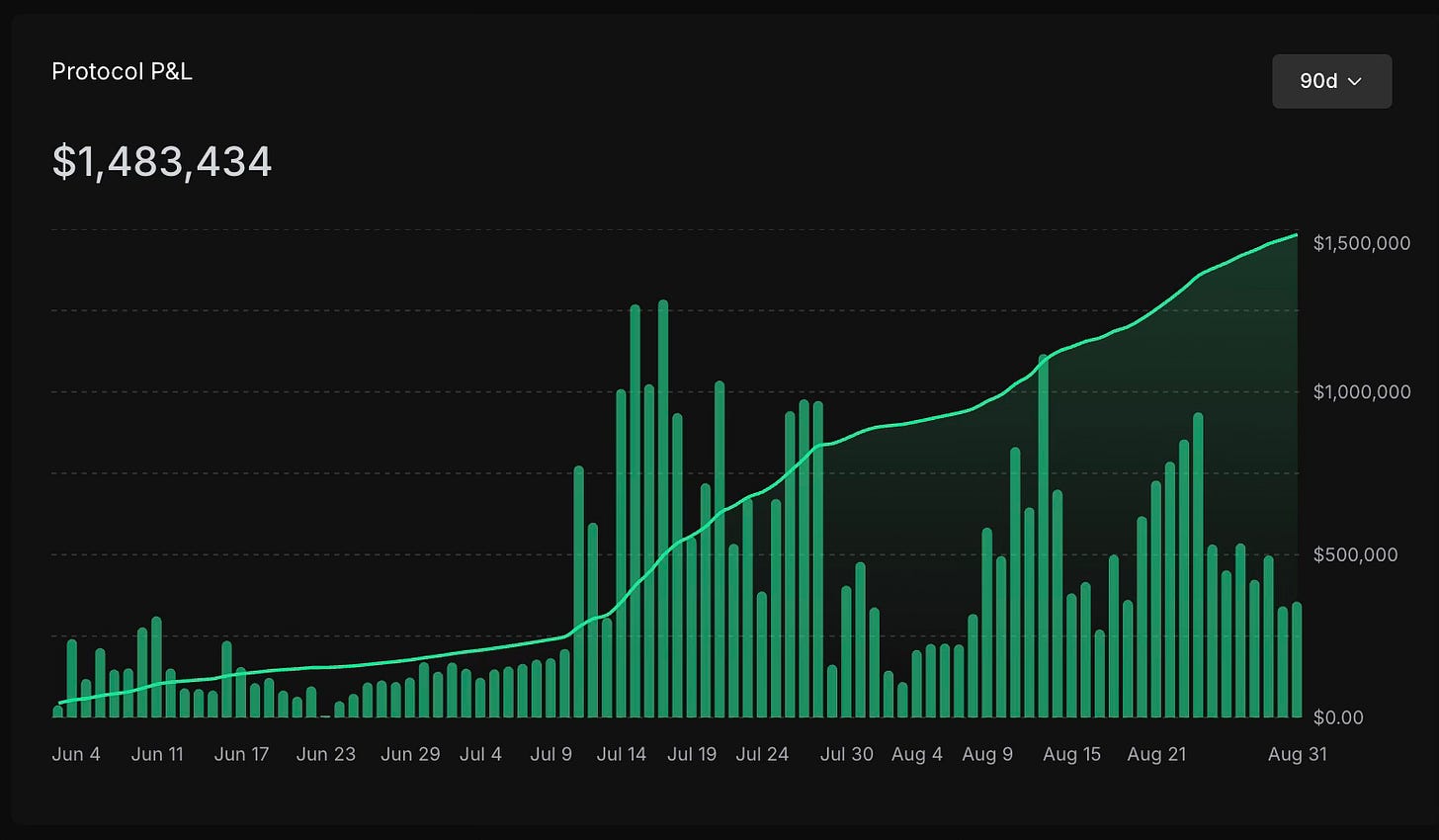Click the Protocol P&L title
Screen dimensions: 1439x840
122,71
